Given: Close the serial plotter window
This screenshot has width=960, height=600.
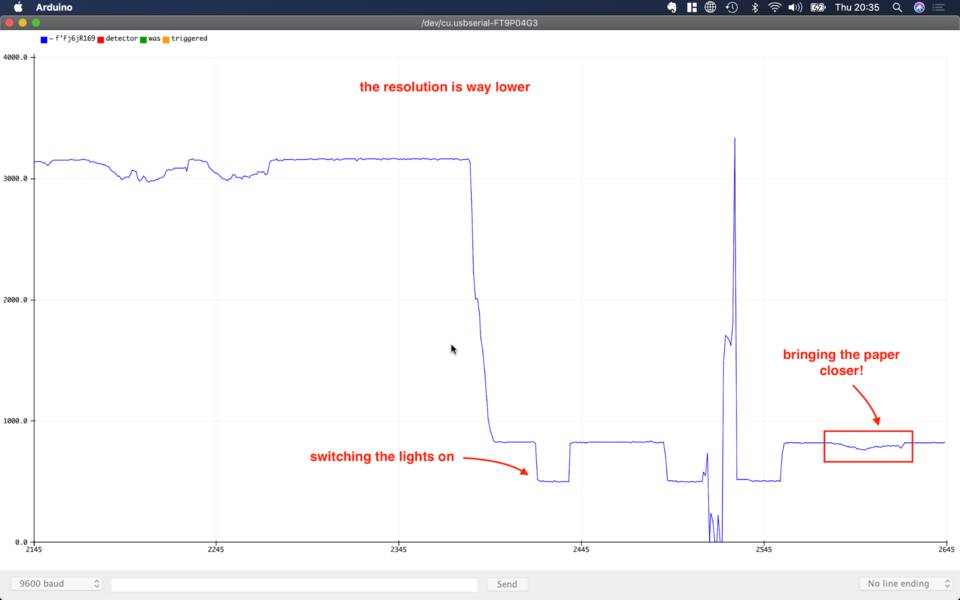Looking at the screenshot, I should pos(9,23).
